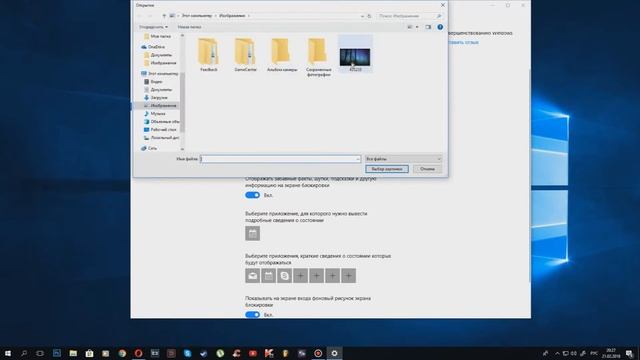
Task: Click the search field in the dialog
Action: click(x=409, y=16)
